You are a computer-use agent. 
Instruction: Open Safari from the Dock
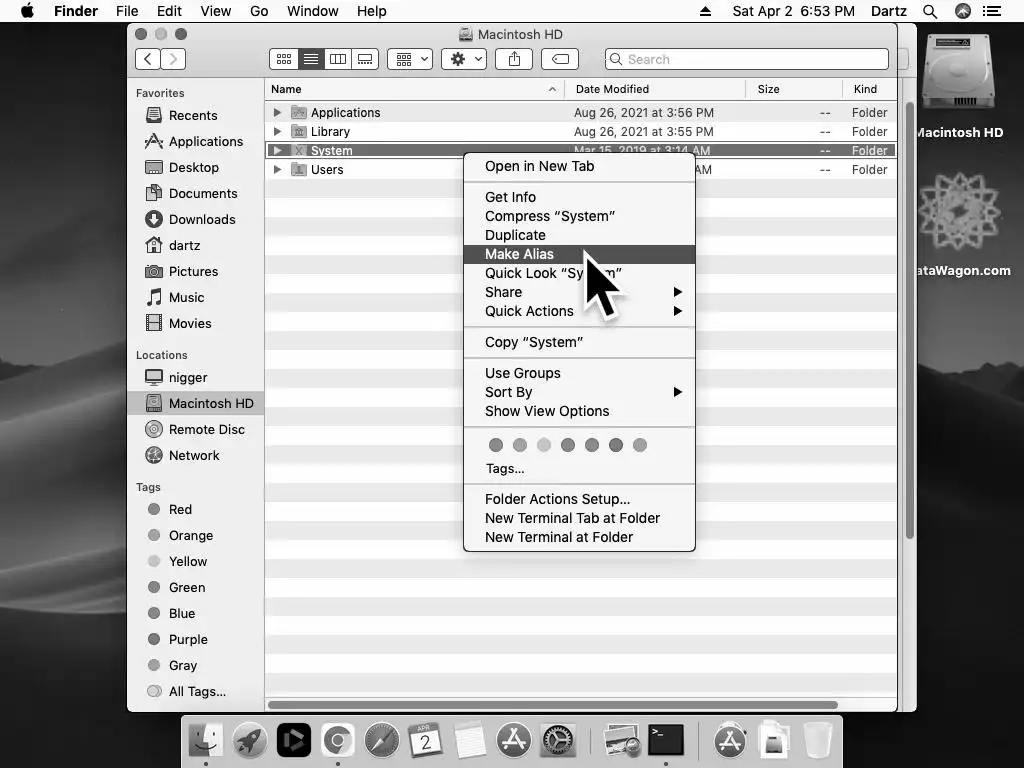coord(381,741)
